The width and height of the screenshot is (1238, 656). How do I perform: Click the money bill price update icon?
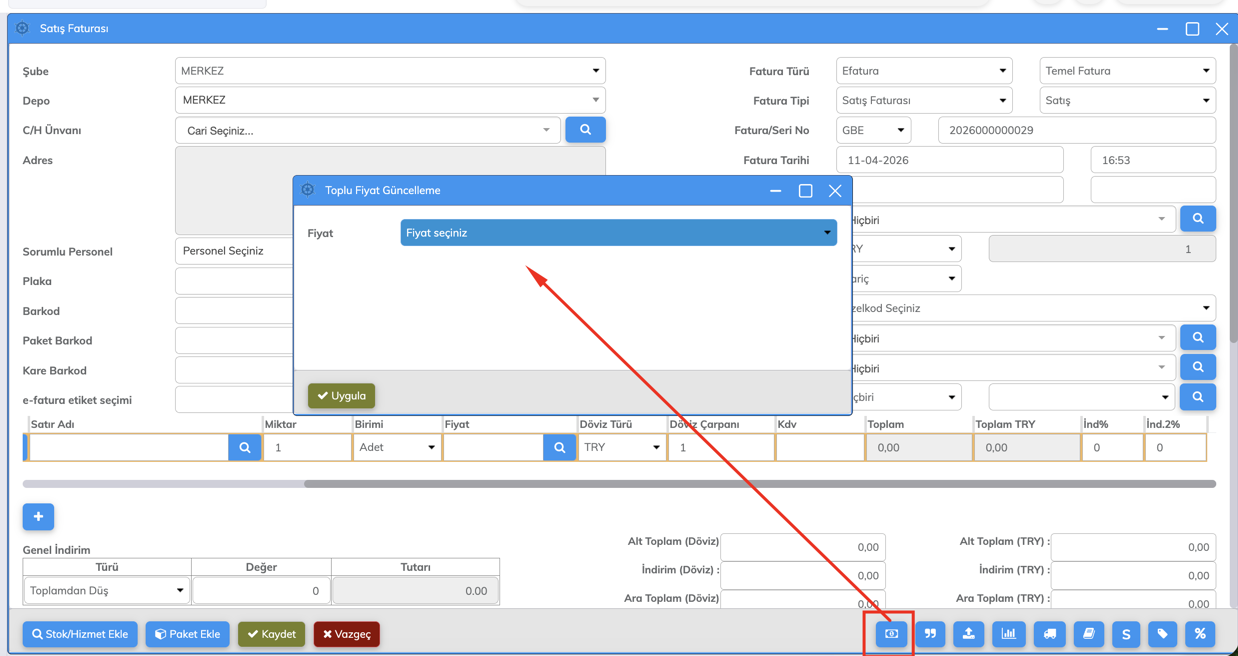891,634
